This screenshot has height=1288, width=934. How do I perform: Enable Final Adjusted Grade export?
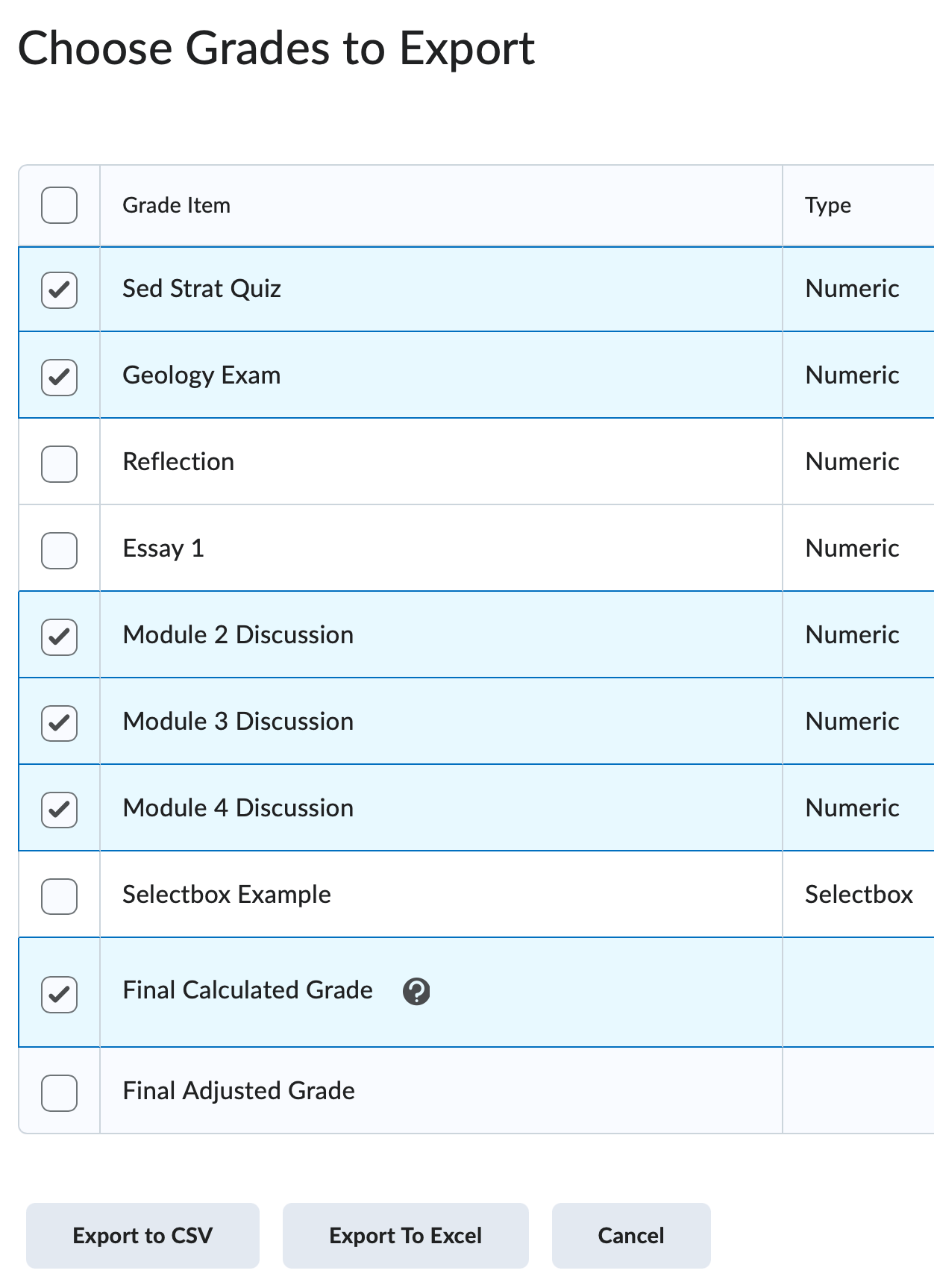pos(59,1094)
